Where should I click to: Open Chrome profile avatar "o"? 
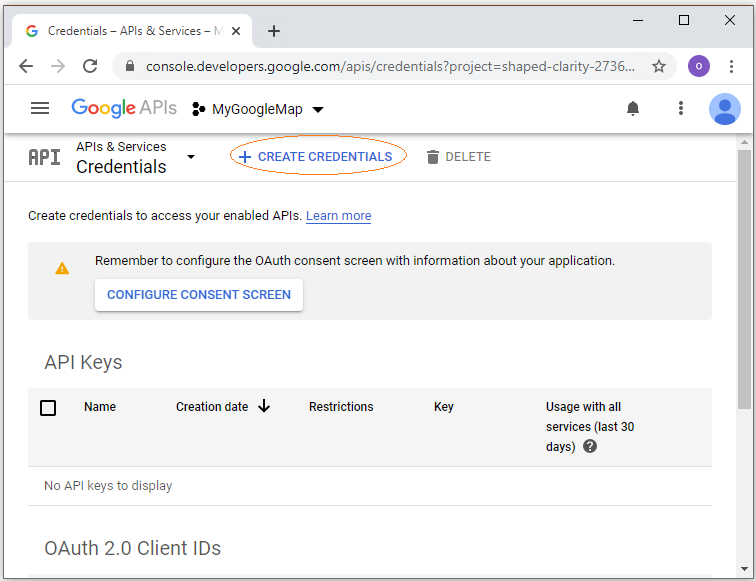click(698, 66)
